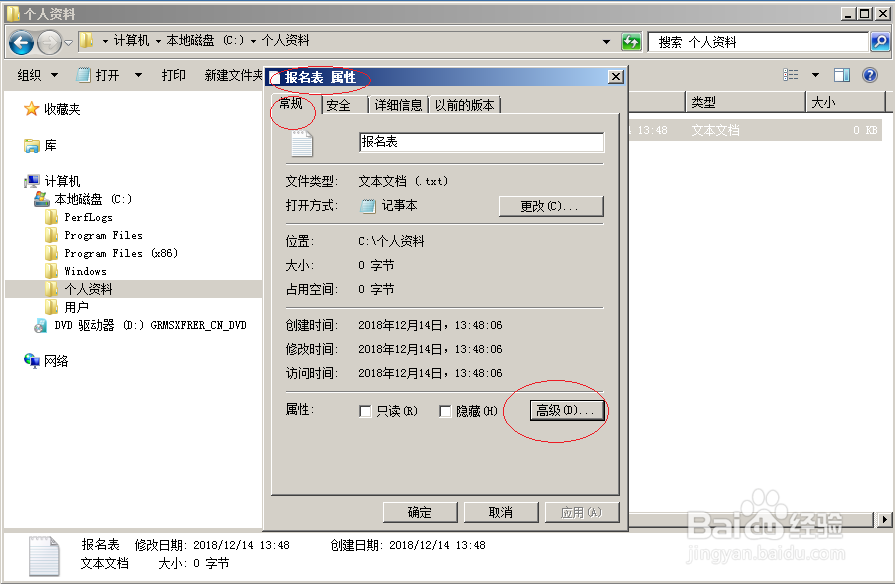Screen dimensions: 895x584
Task: Click the Forward navigation arrow
Action: tap(49, 42)
